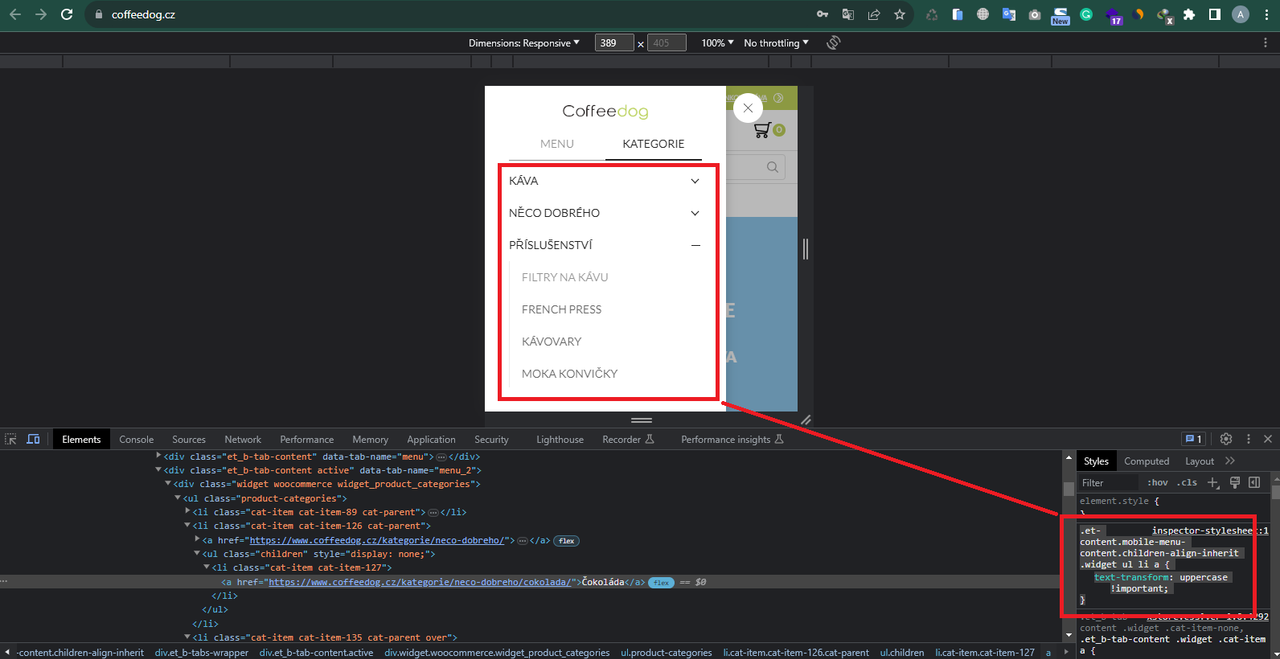The image size is (1280, 659).
Task: Toggle .cls element classes panel
Action: [1187, 483]
